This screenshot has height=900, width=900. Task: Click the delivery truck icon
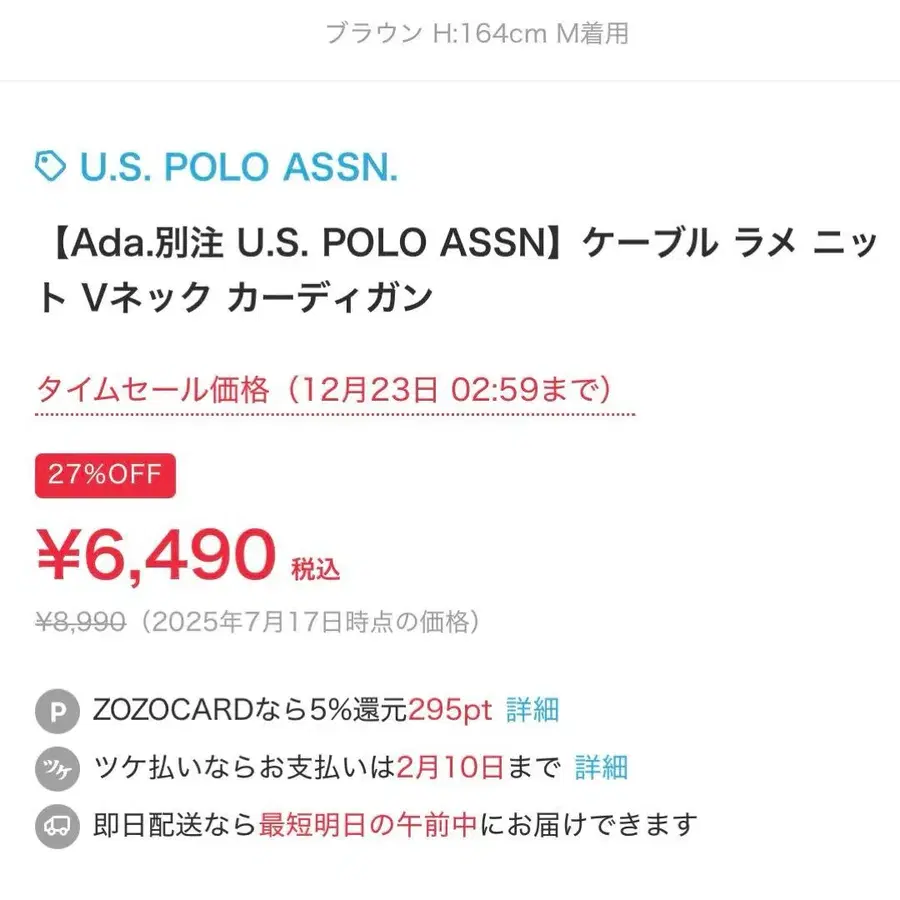click(57, 827)
